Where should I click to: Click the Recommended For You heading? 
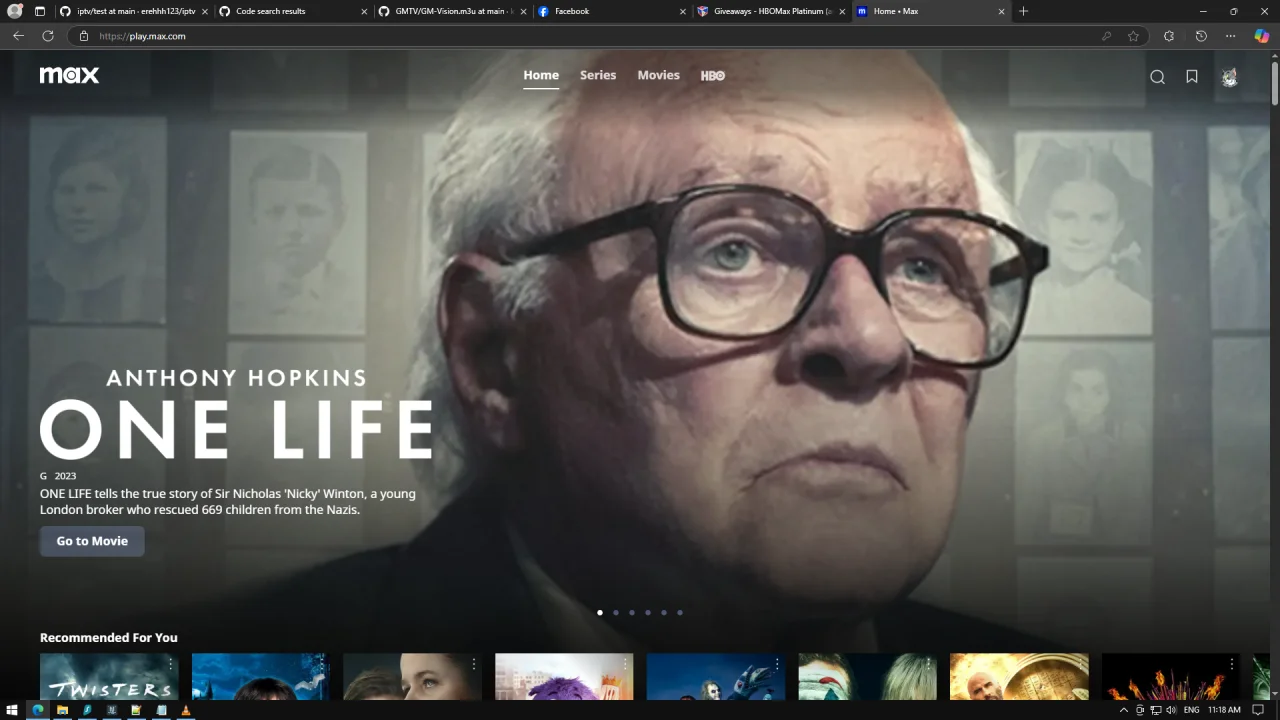(x=109, y=637)
